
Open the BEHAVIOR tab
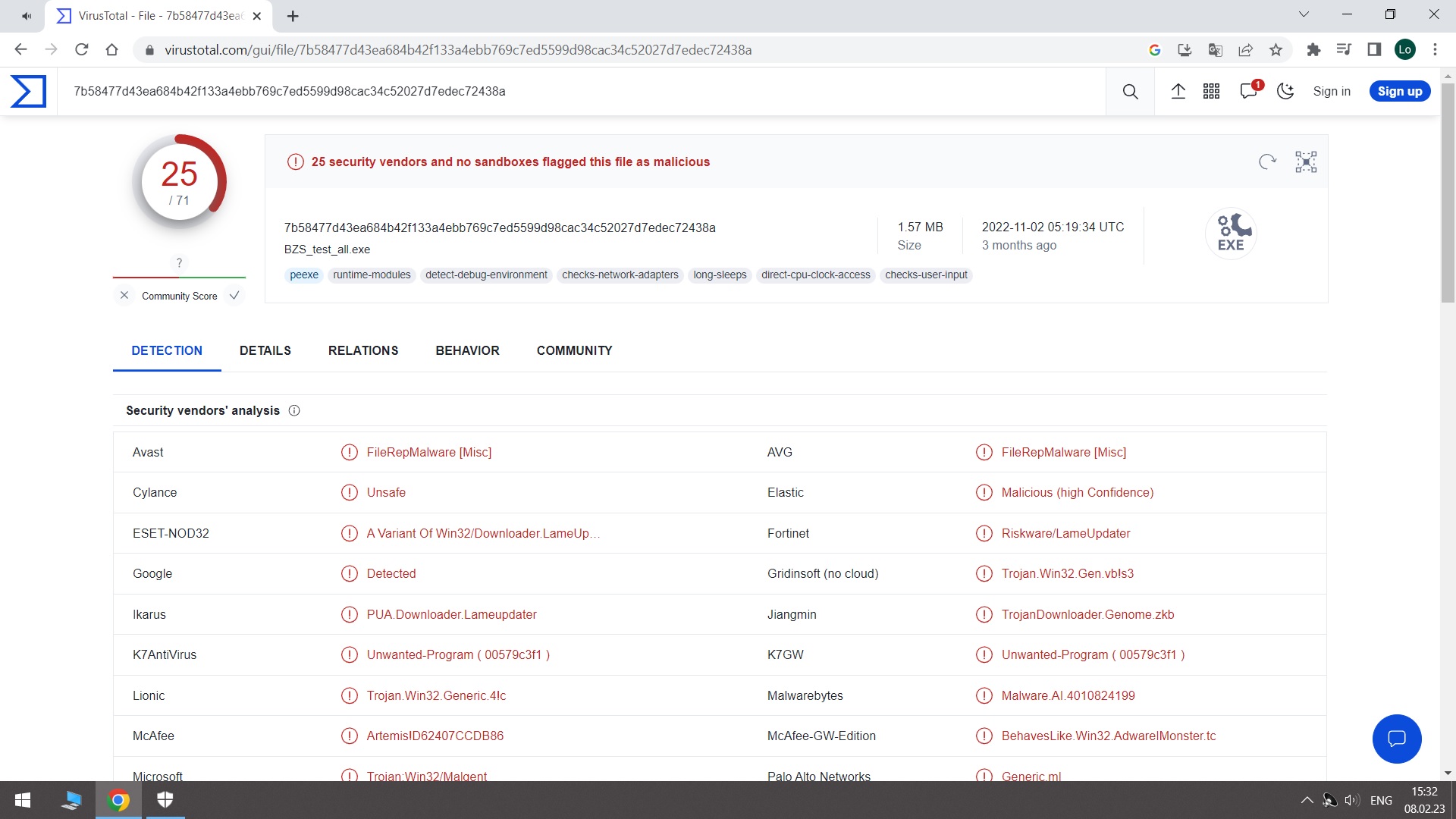point(467,350)
